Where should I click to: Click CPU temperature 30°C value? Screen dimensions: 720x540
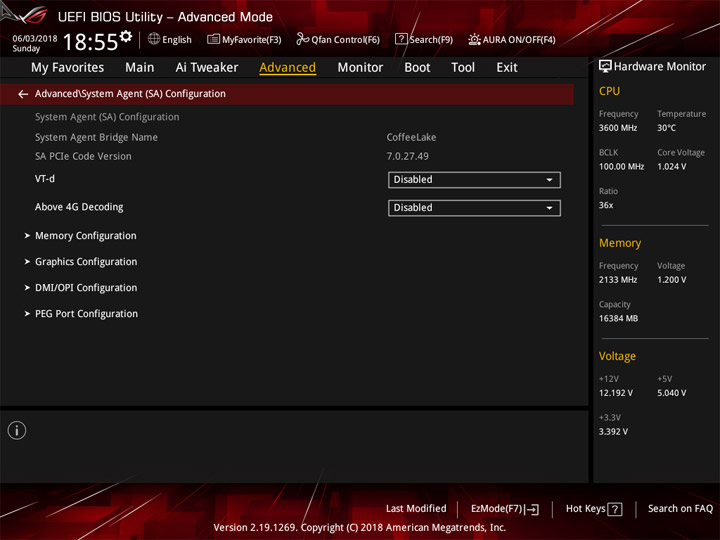click(666, 128)
